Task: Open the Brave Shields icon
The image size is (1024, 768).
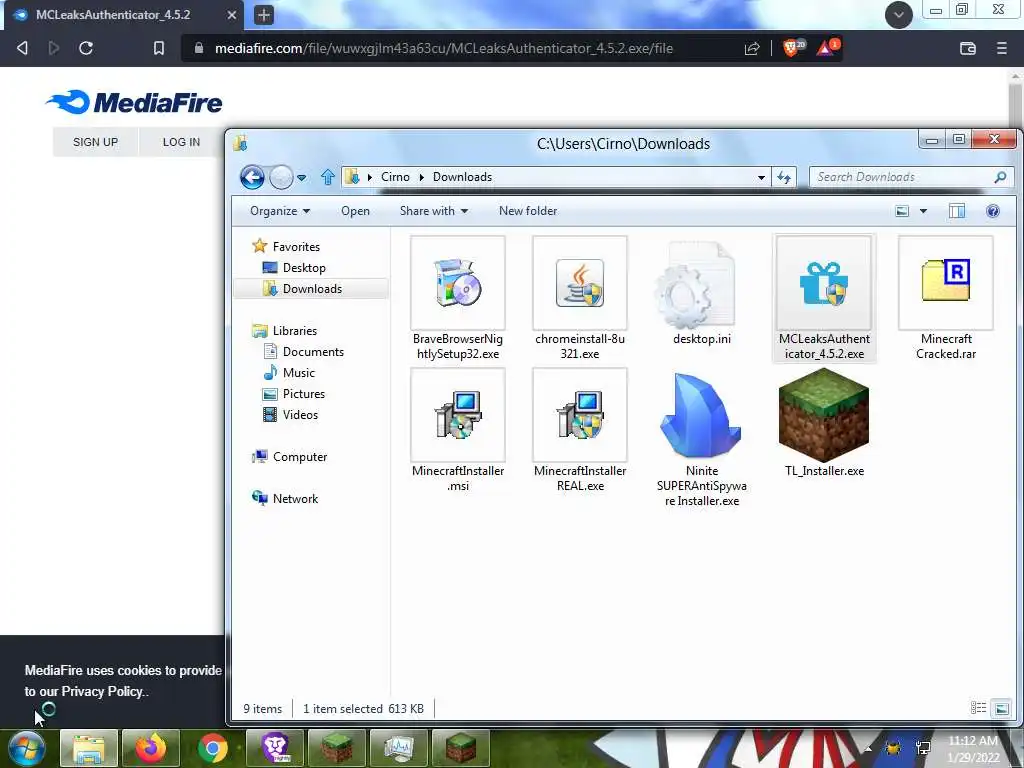Action: tap(792, 48)
